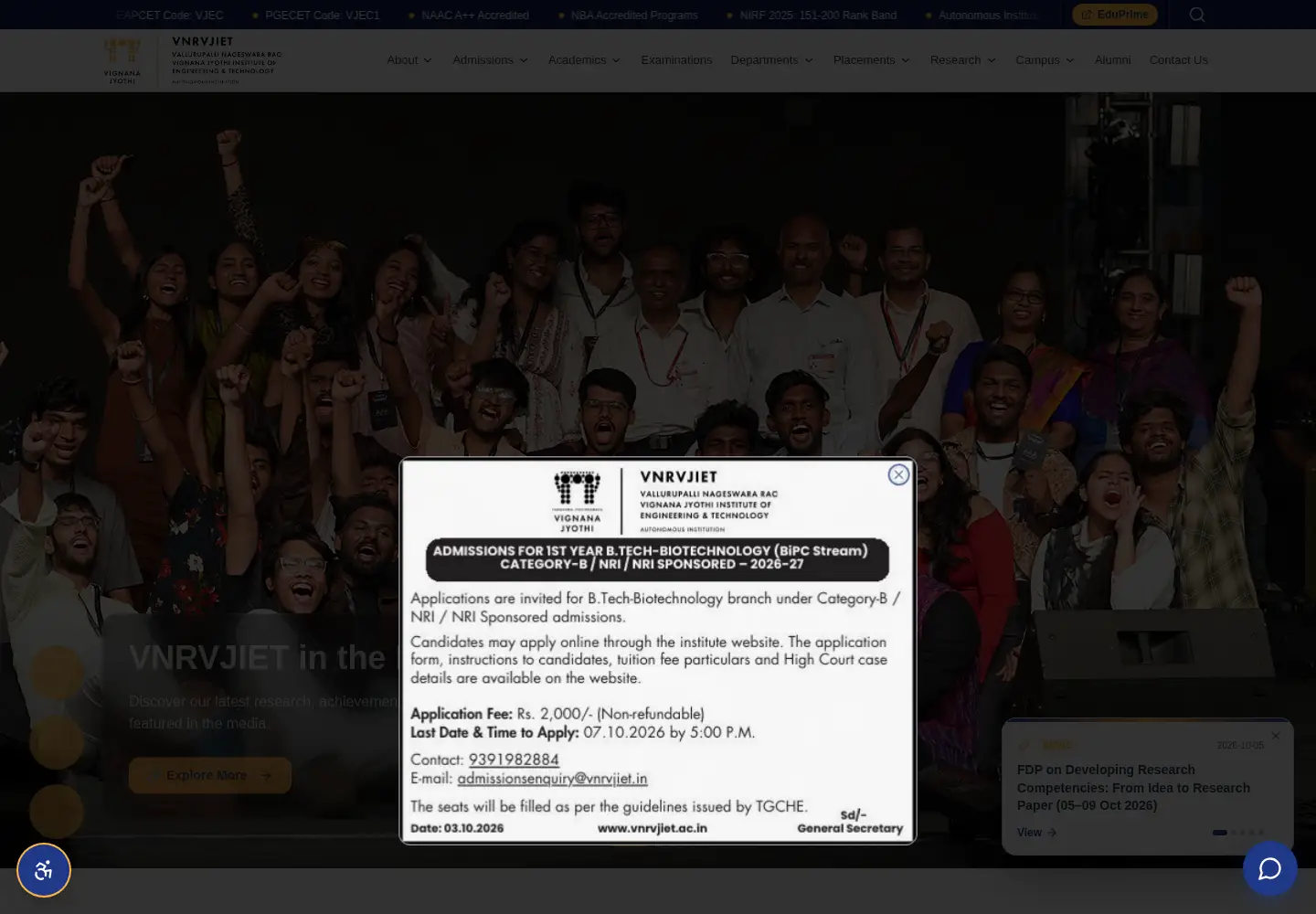Go to the Examinations page
The height and width of the screenshot is (914, 1316).
(676, 60)
